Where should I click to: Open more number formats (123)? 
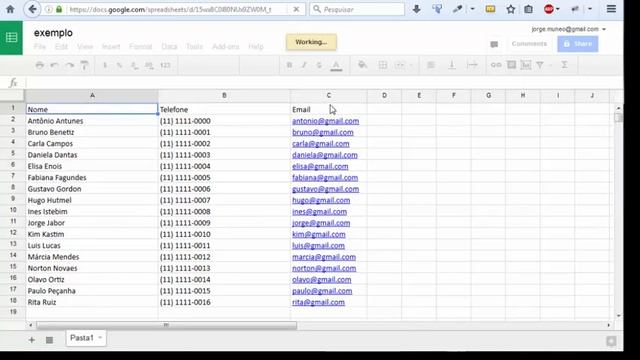165,65
